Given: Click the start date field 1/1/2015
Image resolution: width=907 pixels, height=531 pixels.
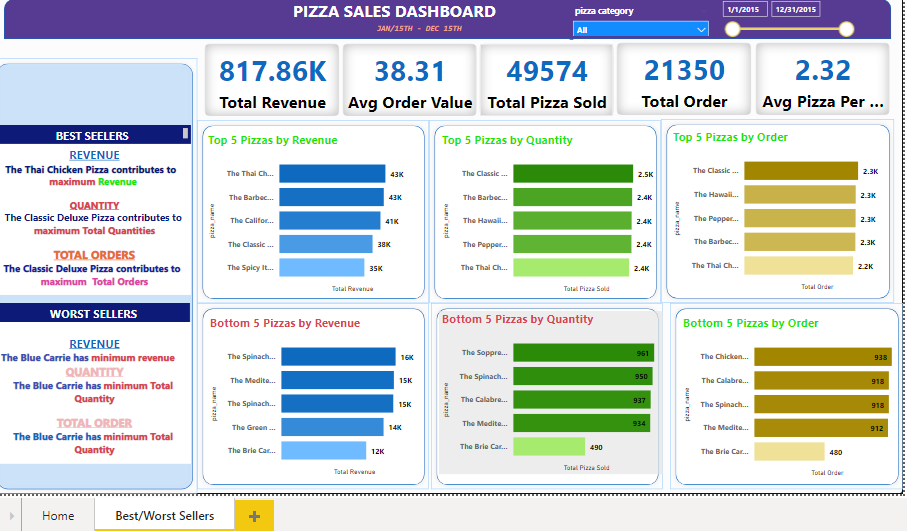Looking at the screenshot, I should [x=743, y=9].
